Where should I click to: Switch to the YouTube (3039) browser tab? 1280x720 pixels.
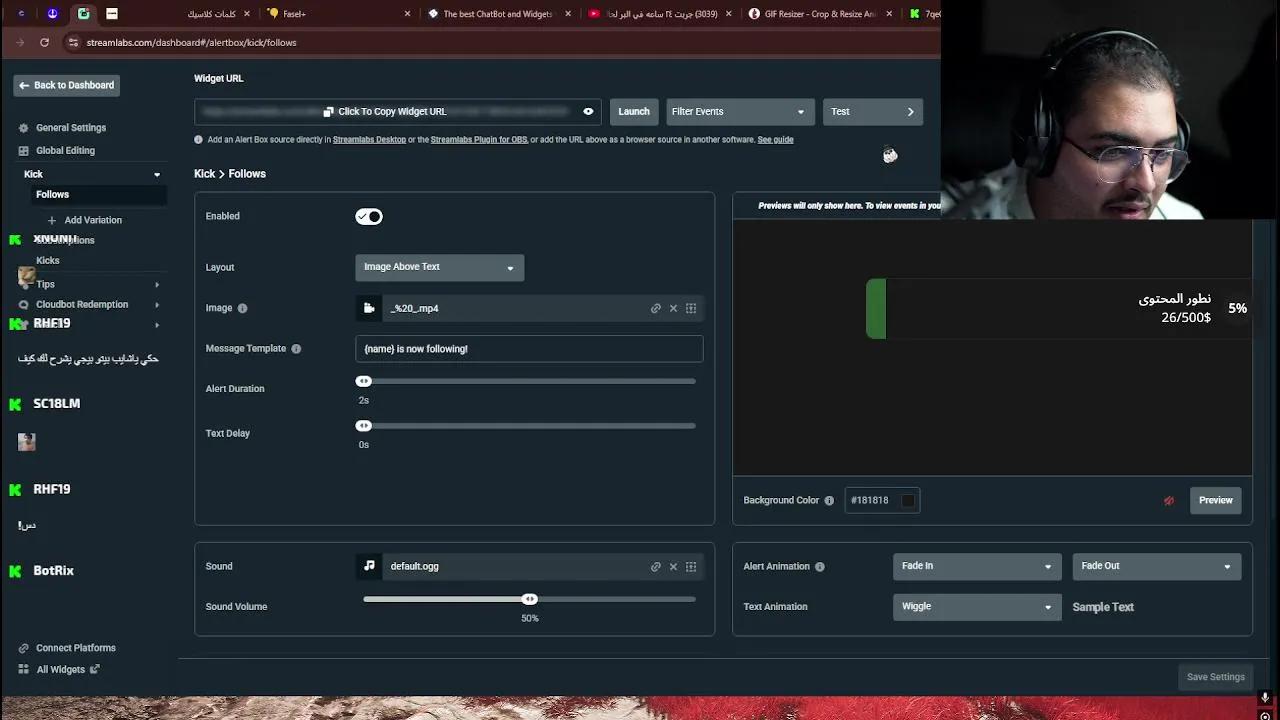click(x=660, y=14)
